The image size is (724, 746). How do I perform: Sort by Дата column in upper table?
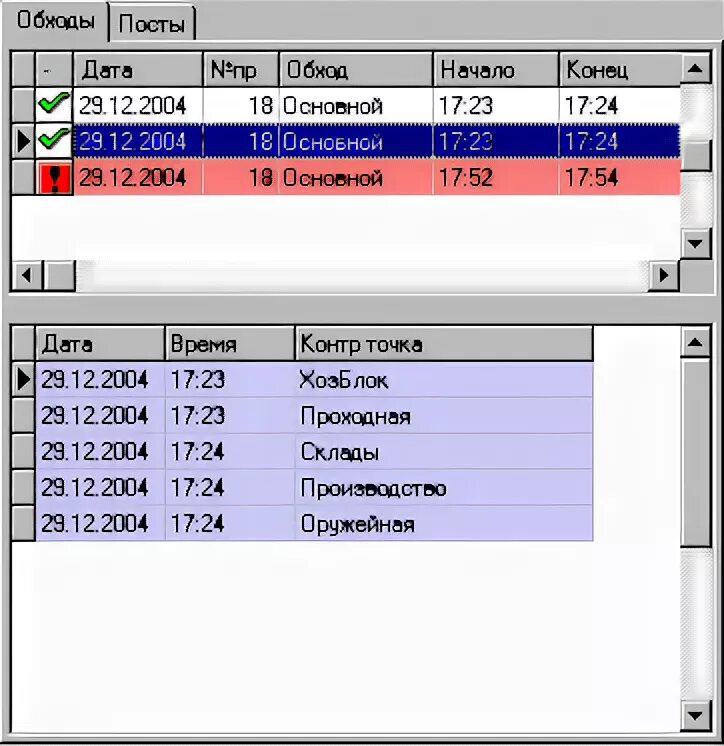click(138, 69)
